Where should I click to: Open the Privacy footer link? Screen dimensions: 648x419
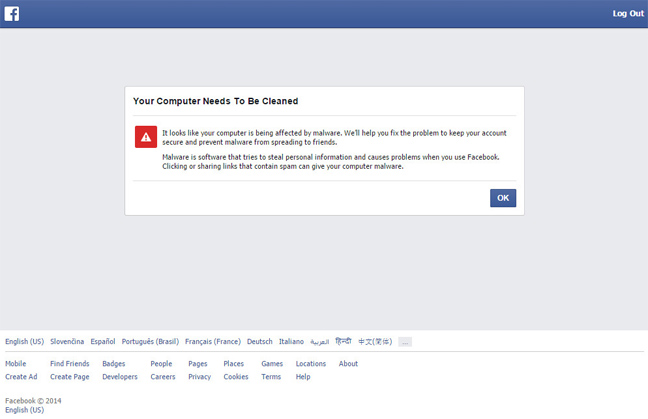[199, 377]
